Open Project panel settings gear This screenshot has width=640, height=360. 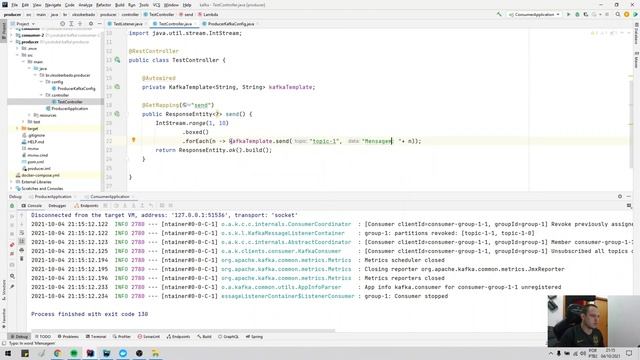point(91,24)
